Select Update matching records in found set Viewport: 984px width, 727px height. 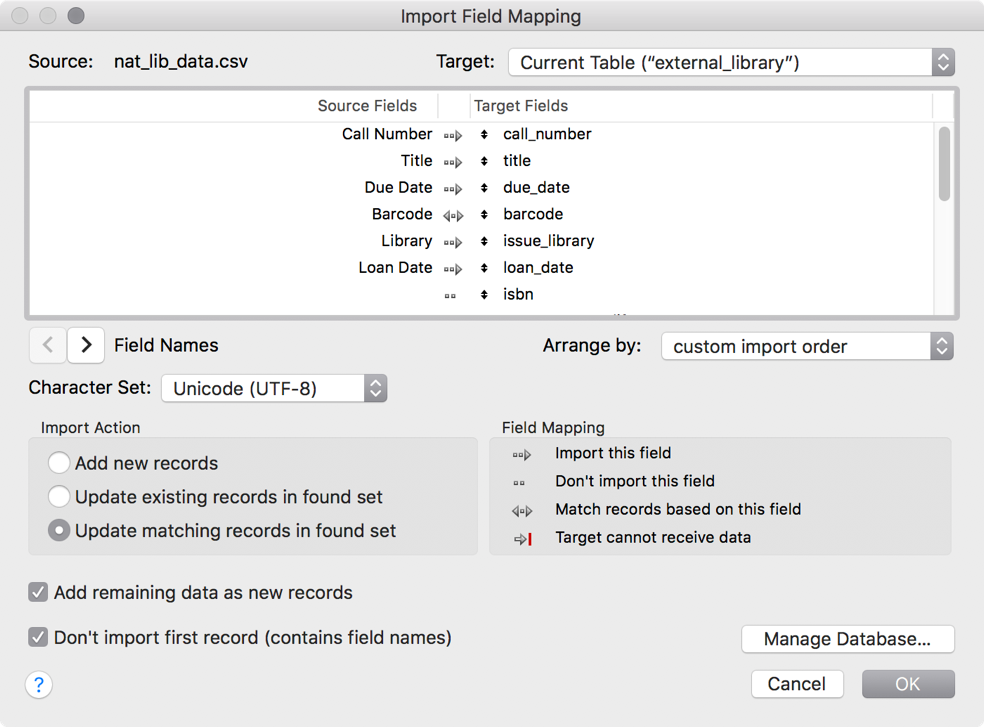coord(59,531)
